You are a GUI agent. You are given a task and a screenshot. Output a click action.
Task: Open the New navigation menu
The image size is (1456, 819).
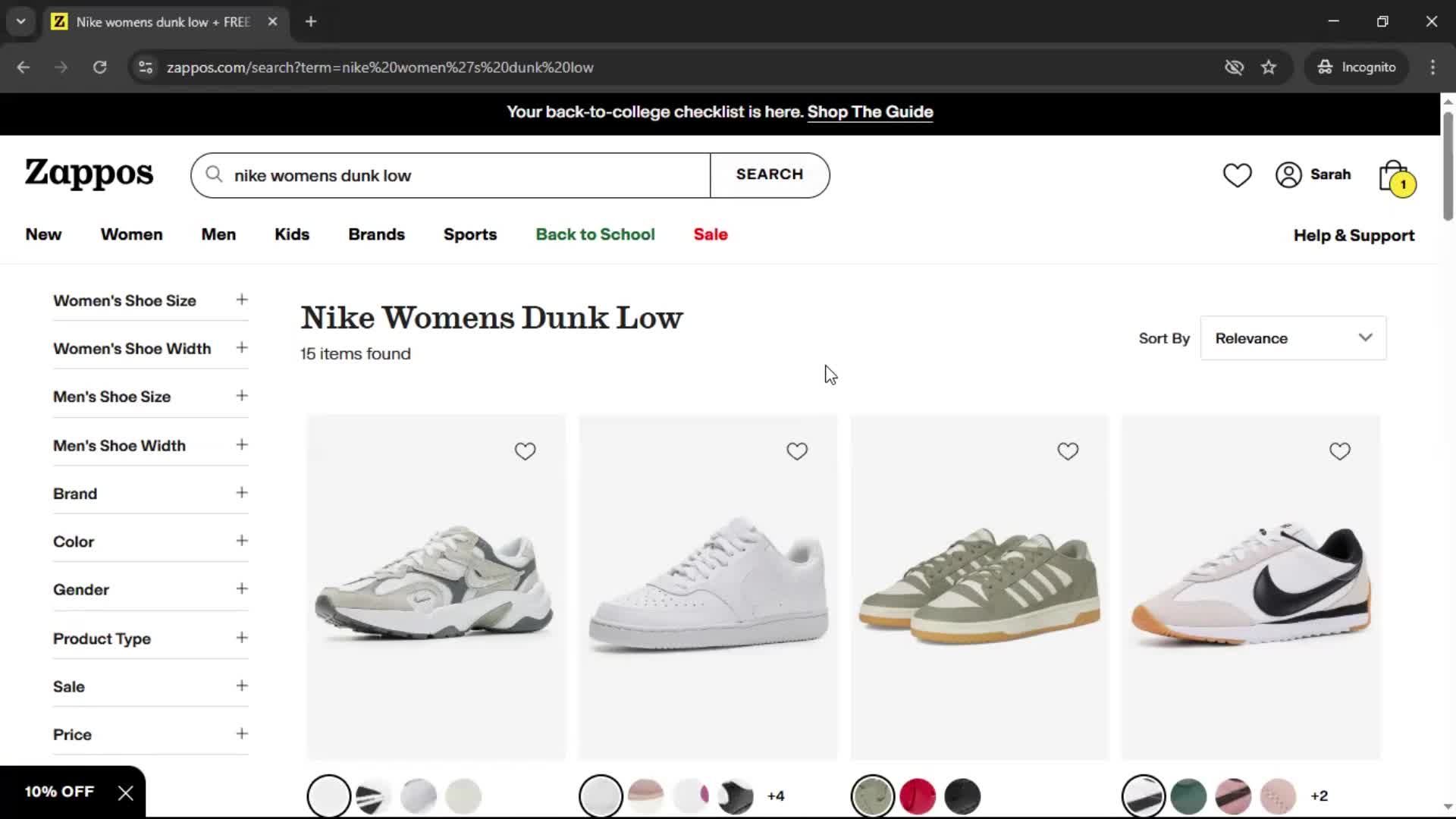pyautogui.click(x=43, y=234)
